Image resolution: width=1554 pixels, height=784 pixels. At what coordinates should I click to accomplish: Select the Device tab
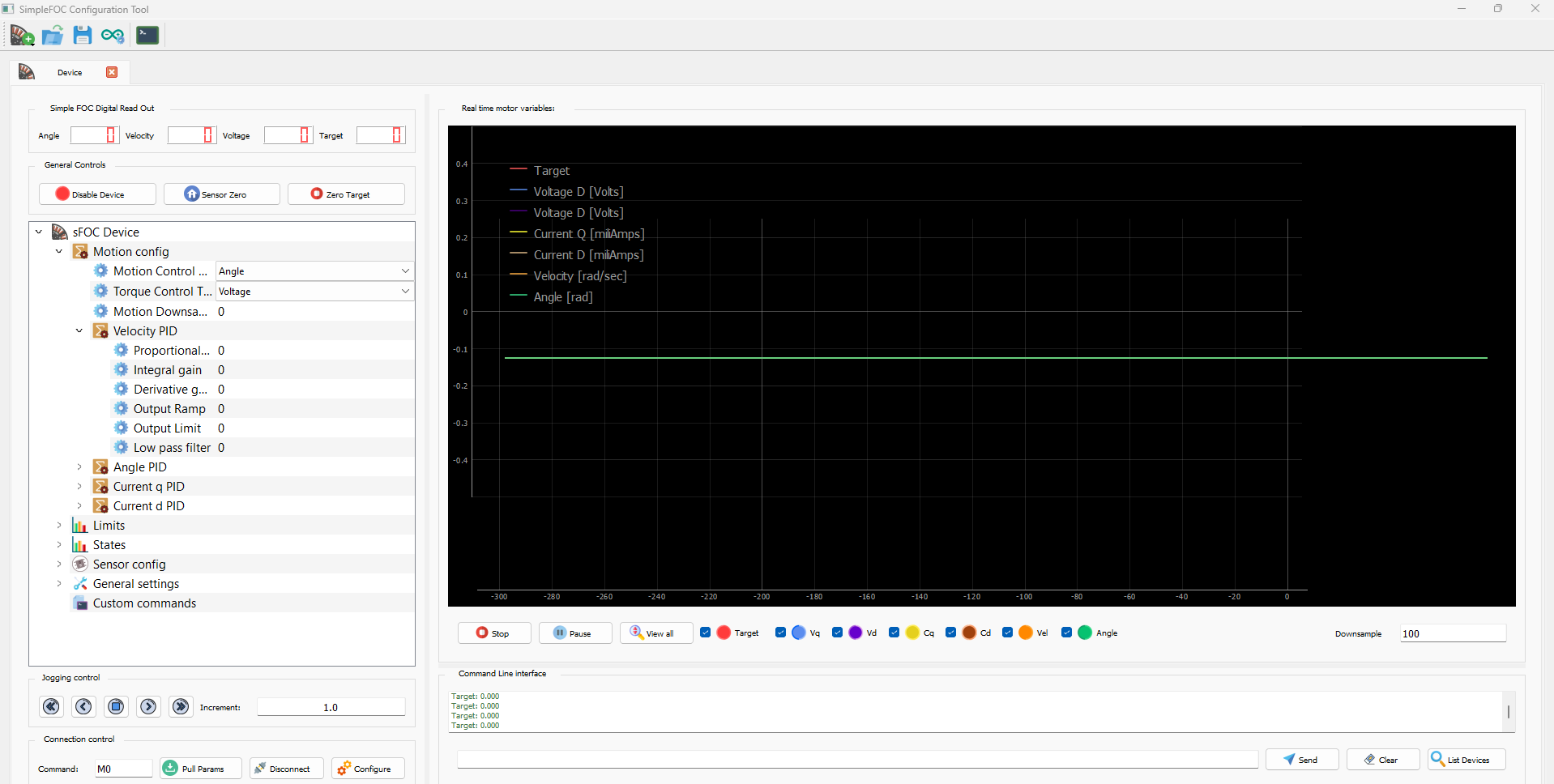click(70, 72)
